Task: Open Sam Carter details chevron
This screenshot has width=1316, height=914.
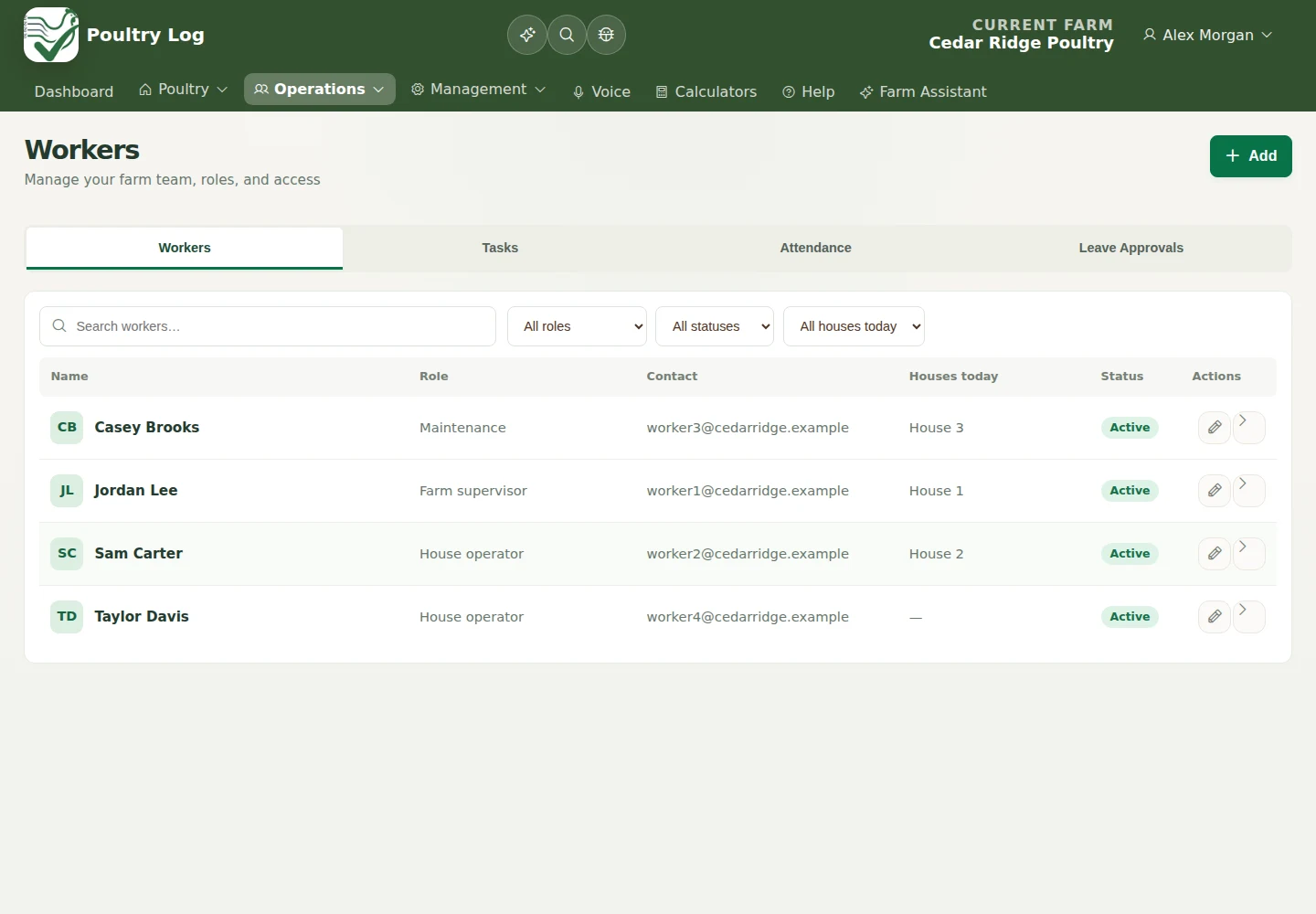Action: (1248, 554)
